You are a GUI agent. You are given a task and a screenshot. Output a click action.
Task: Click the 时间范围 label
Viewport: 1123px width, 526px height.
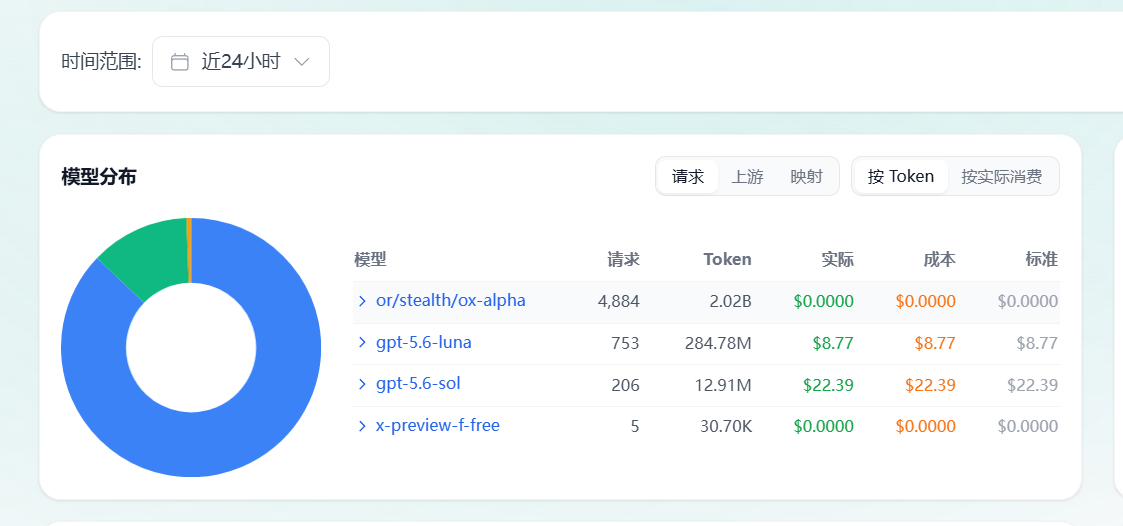[x=102, y=62]
